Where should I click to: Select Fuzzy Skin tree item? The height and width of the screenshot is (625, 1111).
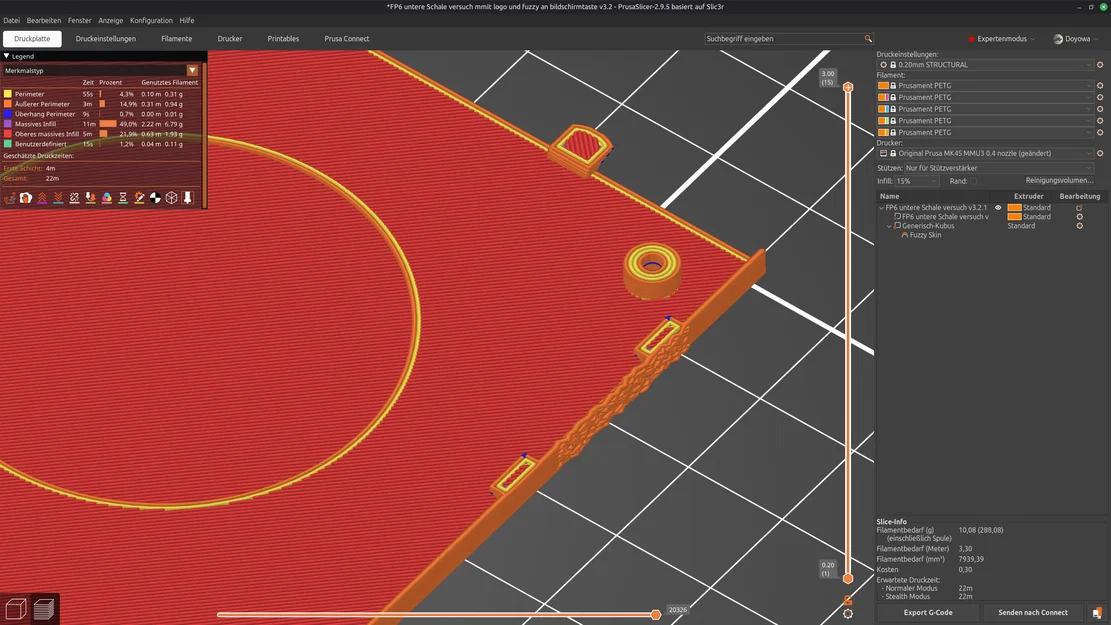[x=925, y=235]
